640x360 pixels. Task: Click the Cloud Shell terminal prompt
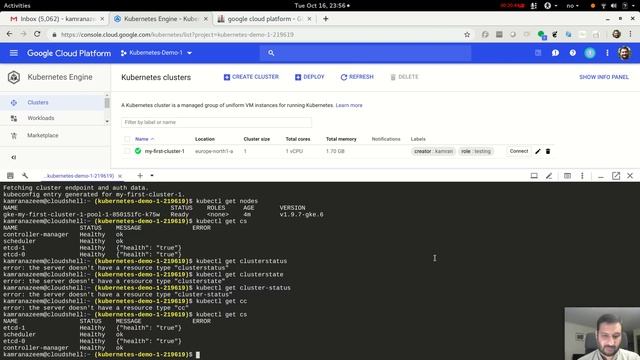[x=198, y=355]
